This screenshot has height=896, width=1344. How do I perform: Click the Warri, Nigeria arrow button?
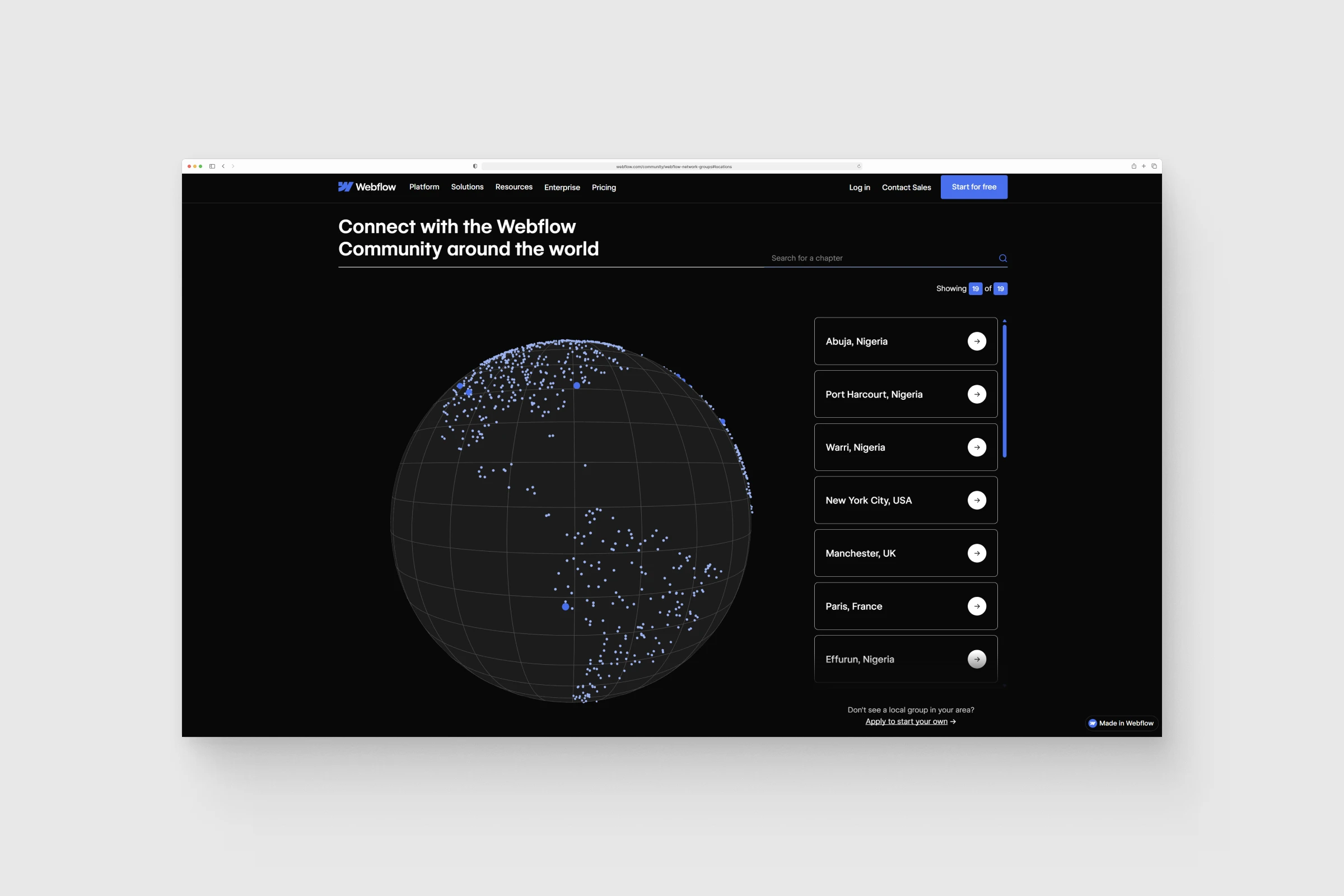977,447
